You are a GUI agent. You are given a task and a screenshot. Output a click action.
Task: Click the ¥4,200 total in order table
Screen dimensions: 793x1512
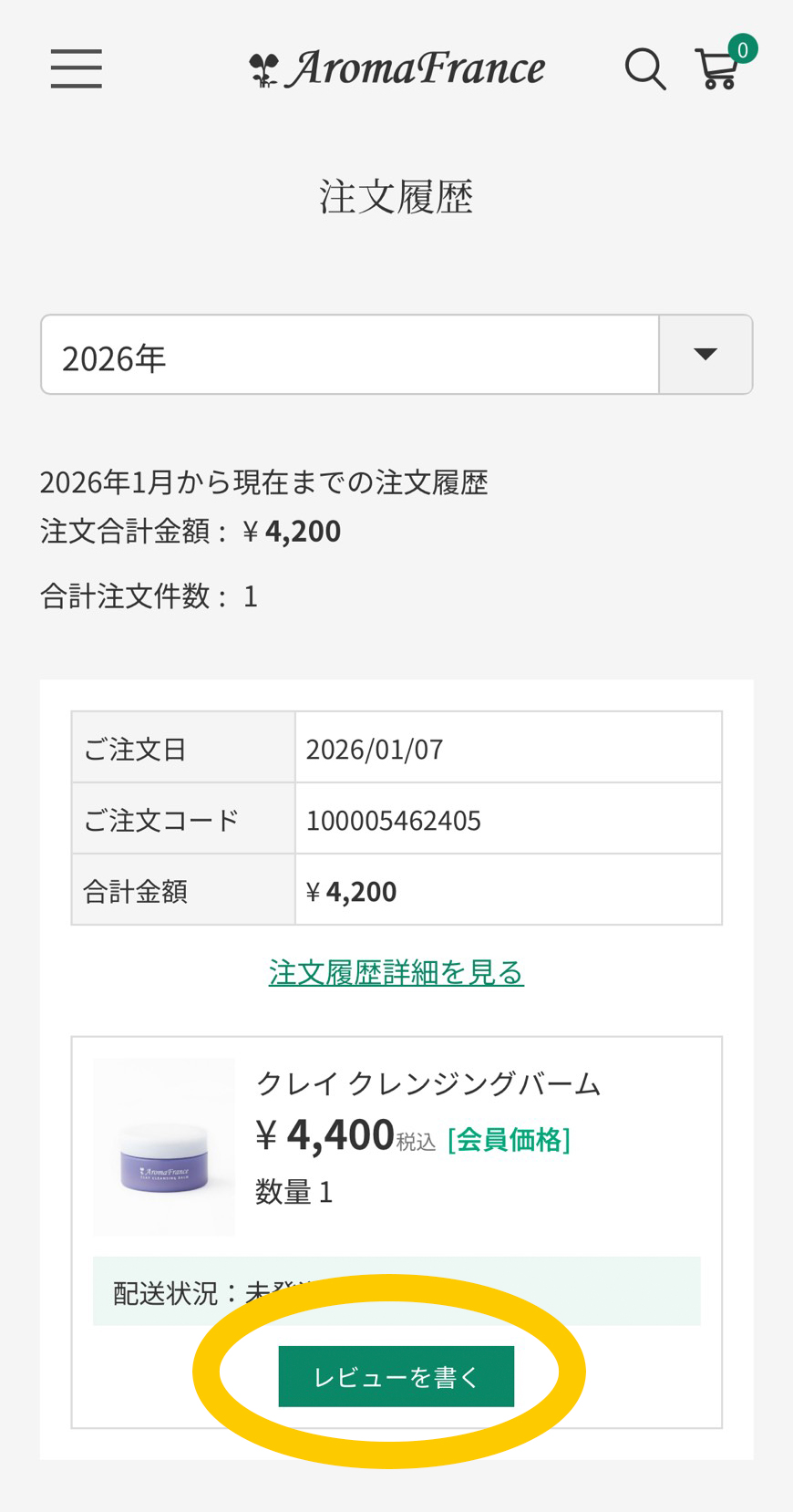[x=352, y=891]
